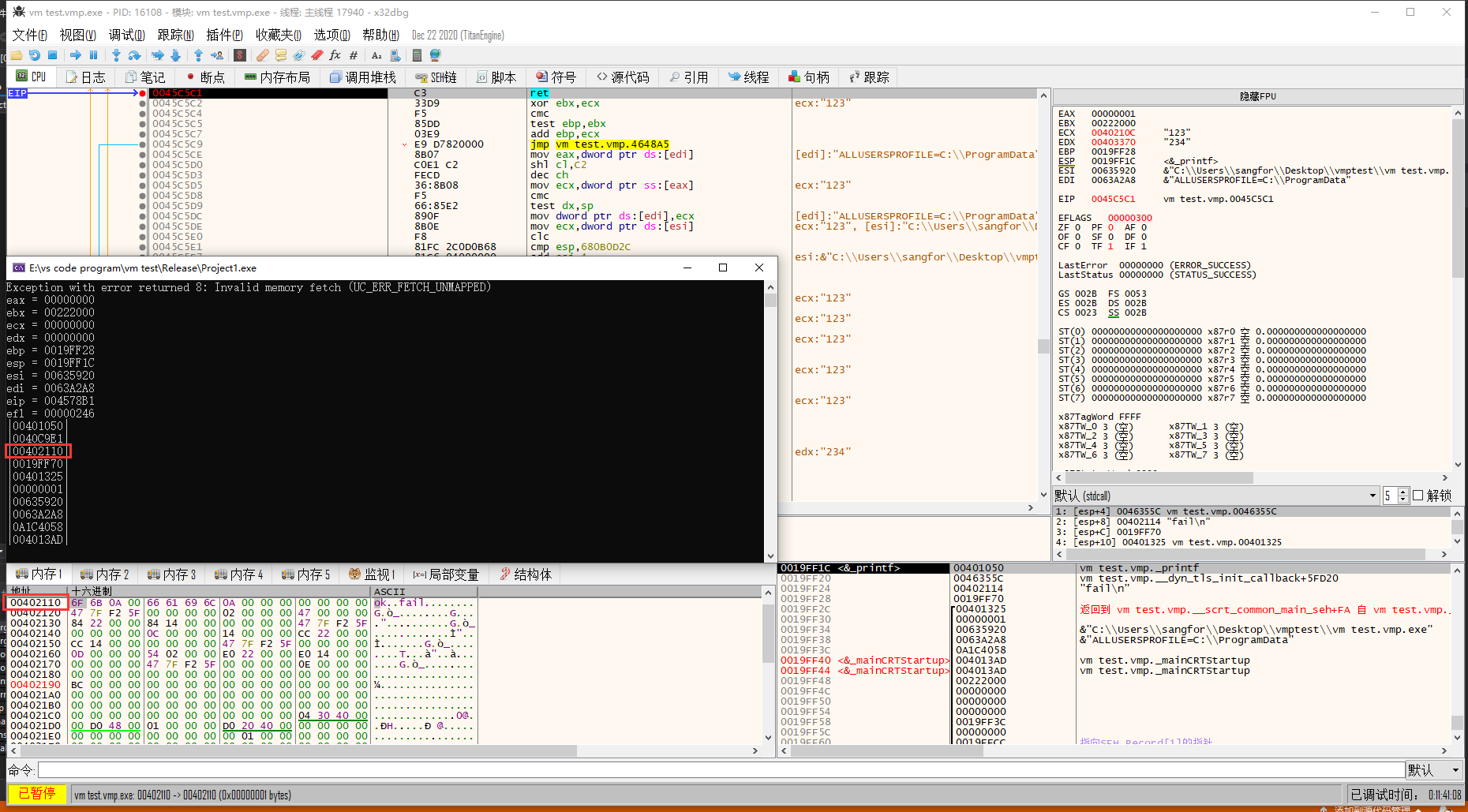Click the Step Over icon

tap(134, 55)
